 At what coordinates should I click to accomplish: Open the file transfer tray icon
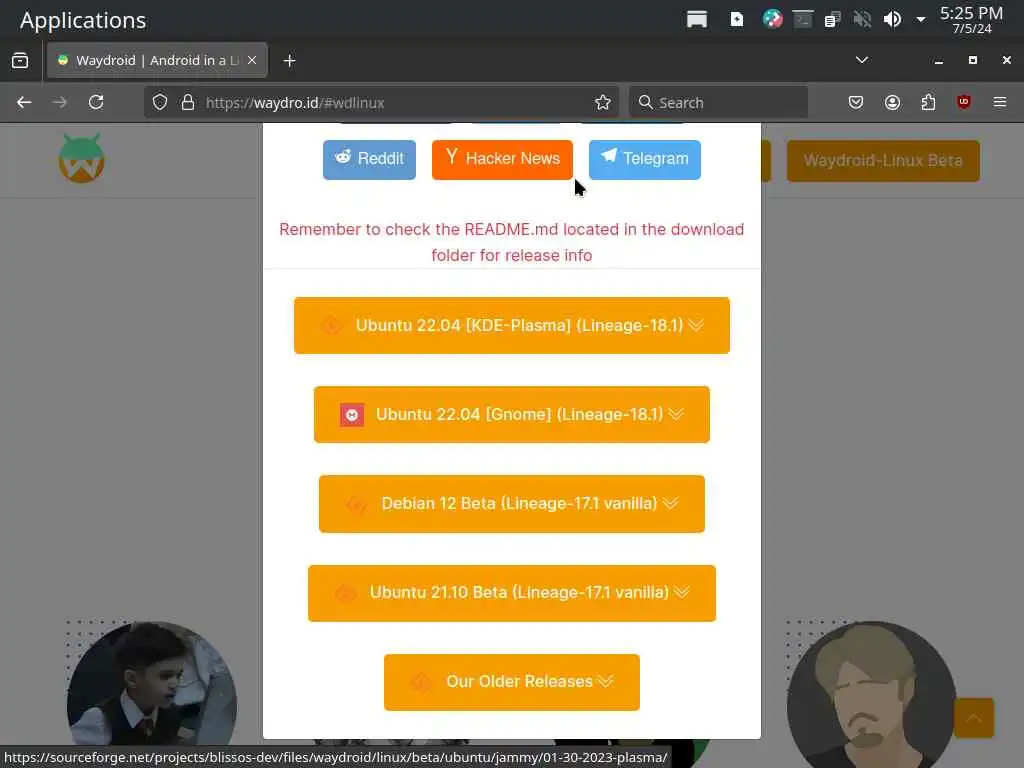(x=736, y=20)
